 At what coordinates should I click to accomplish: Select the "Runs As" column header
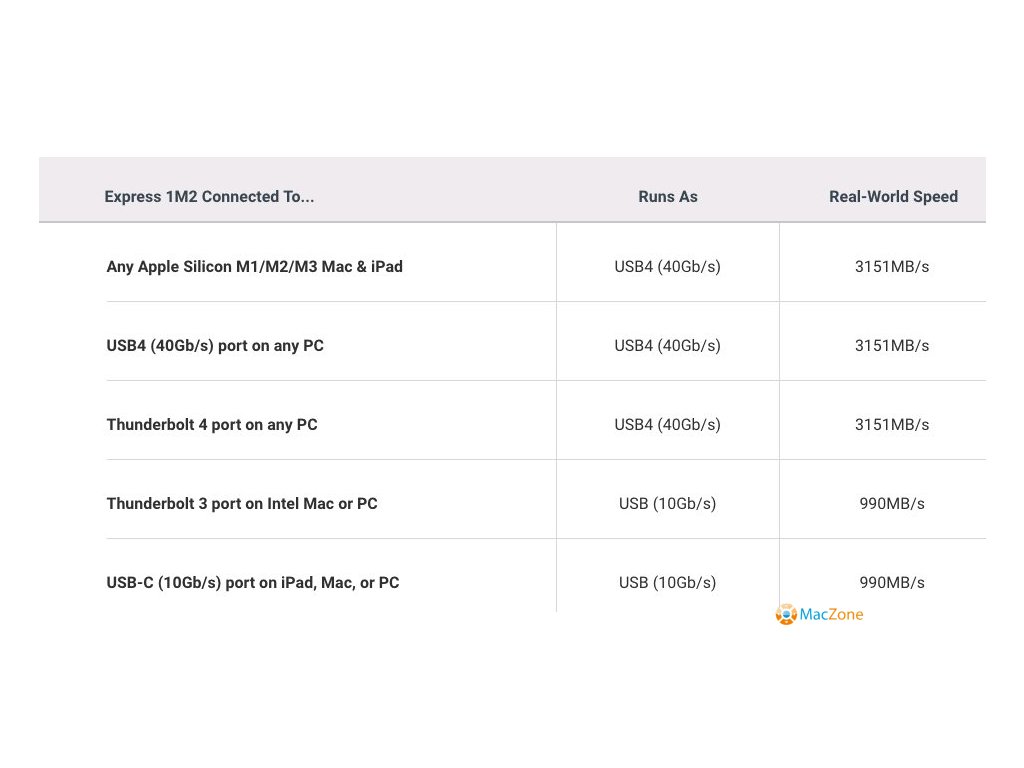tap(668, 197)
